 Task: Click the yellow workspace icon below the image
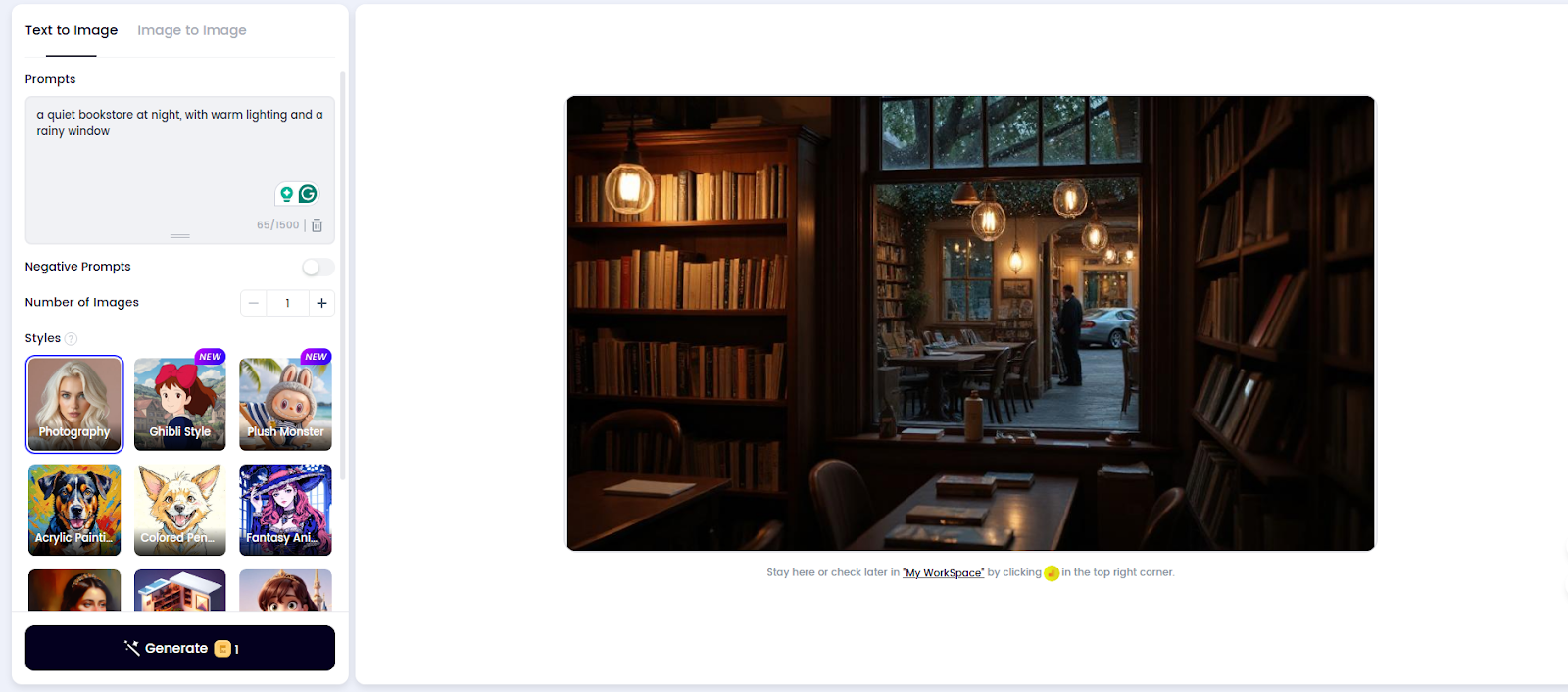pos(1052,573)
